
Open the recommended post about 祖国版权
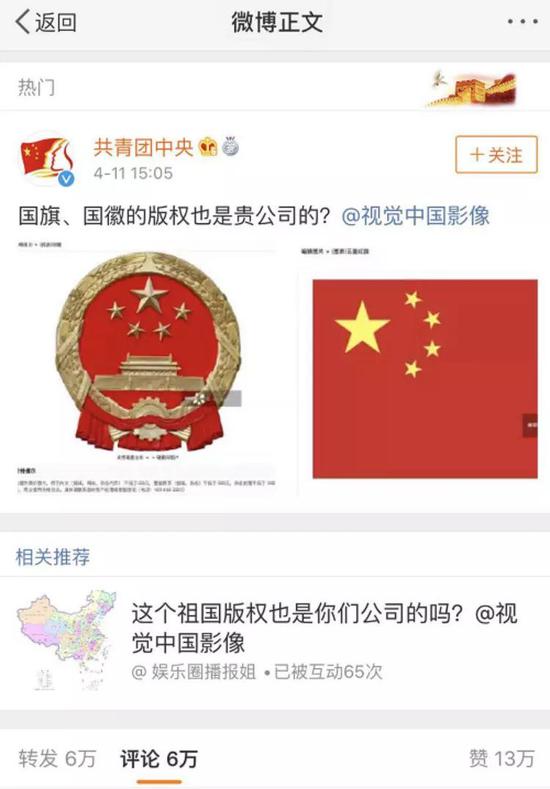(x=325, y=627)
